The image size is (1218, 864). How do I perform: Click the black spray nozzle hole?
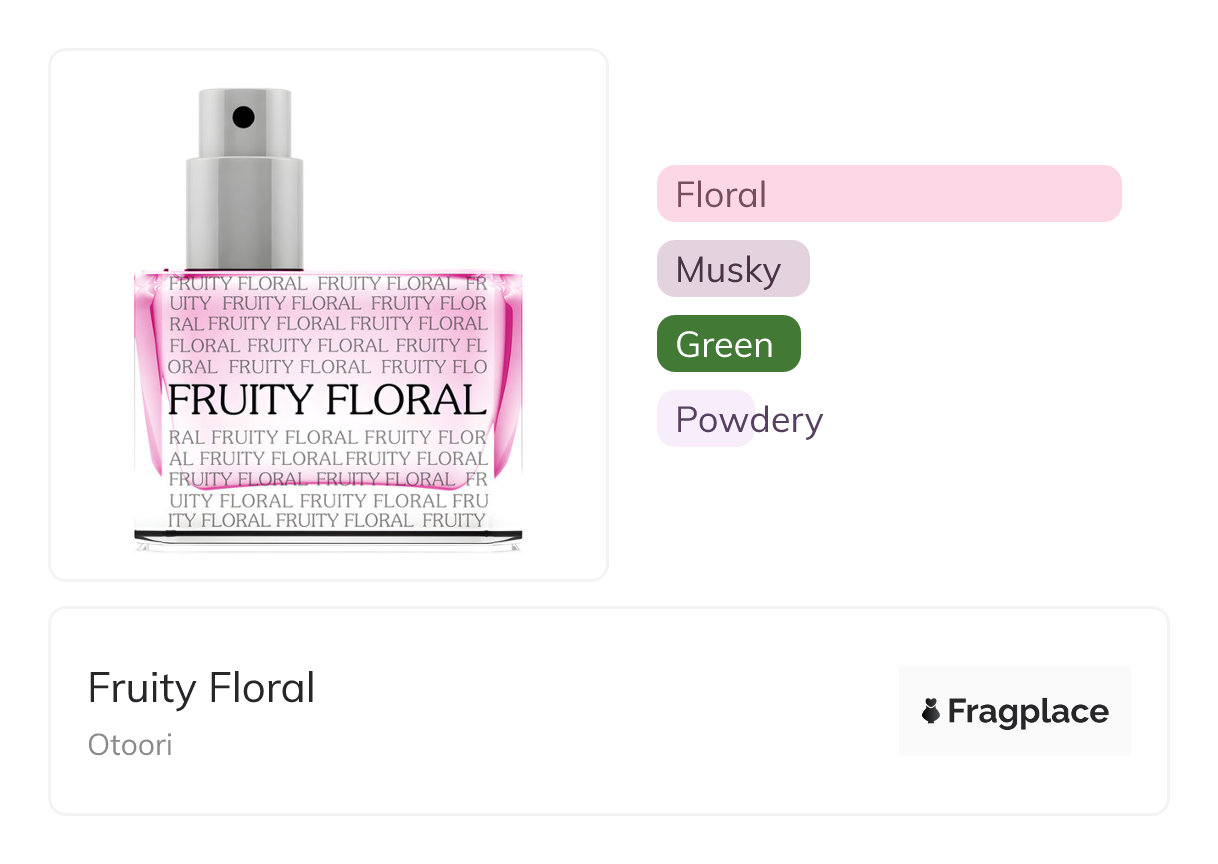(x=244, y=118)
